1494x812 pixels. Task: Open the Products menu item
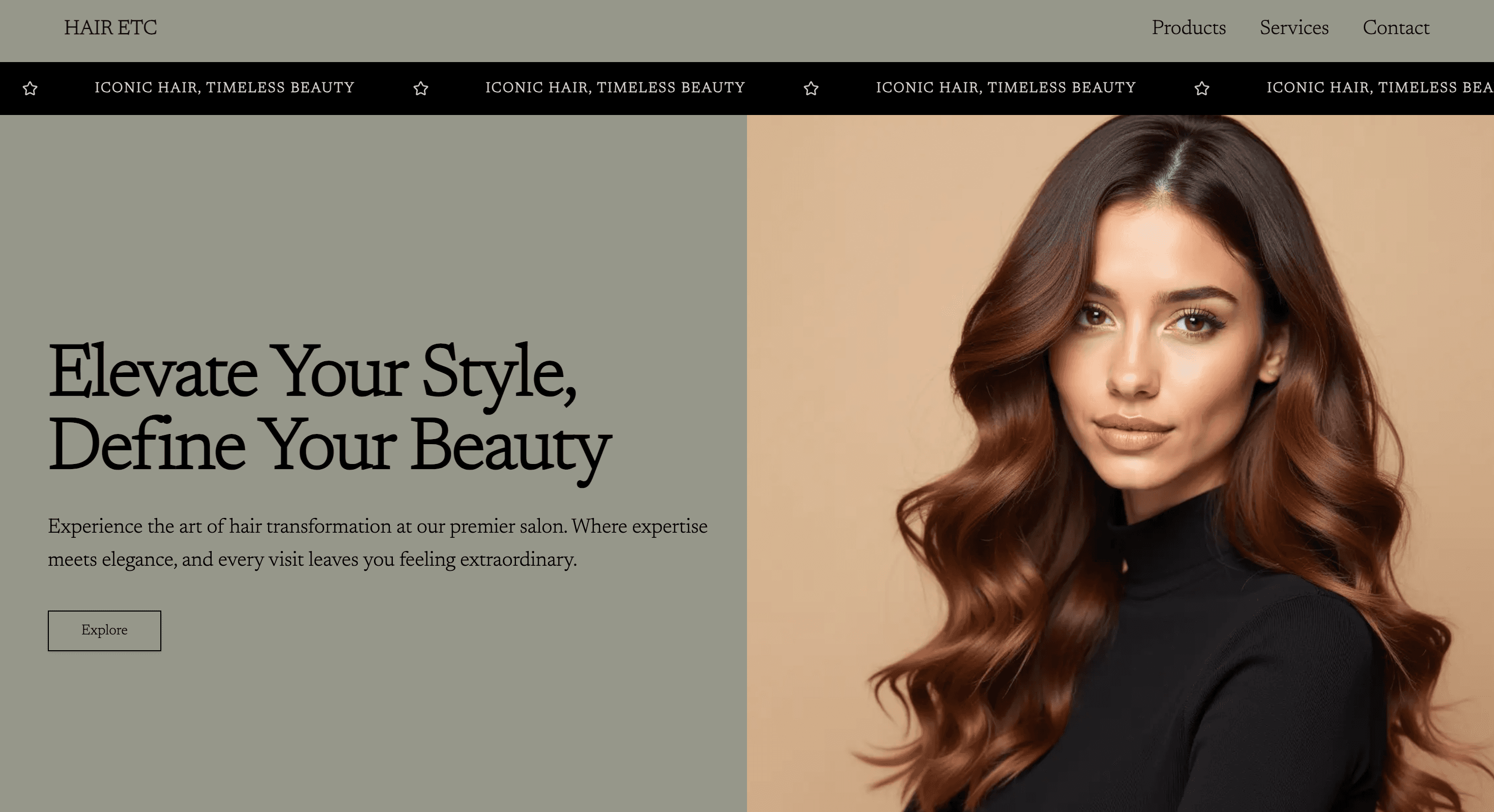tap(1188, 28)
